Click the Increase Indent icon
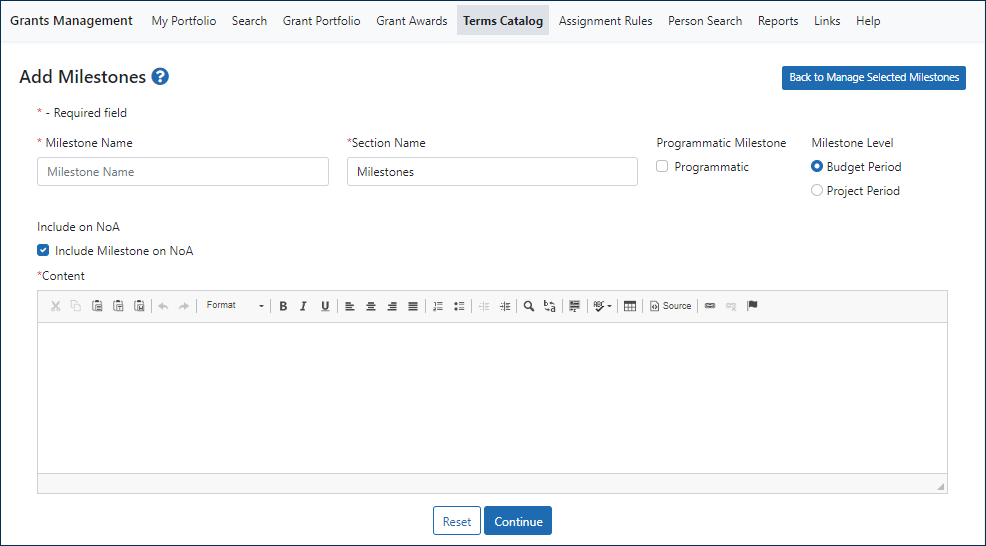Screen dimensions: 986x546 pos(505,306)
